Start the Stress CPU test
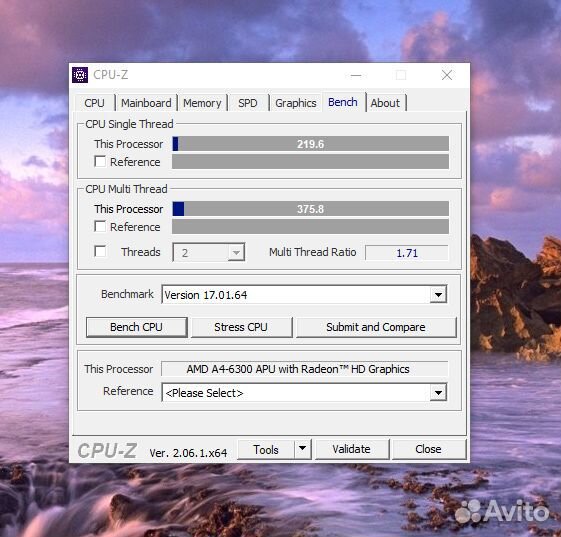The width and height of the screenshot is (561, 537). click(241, 327)
